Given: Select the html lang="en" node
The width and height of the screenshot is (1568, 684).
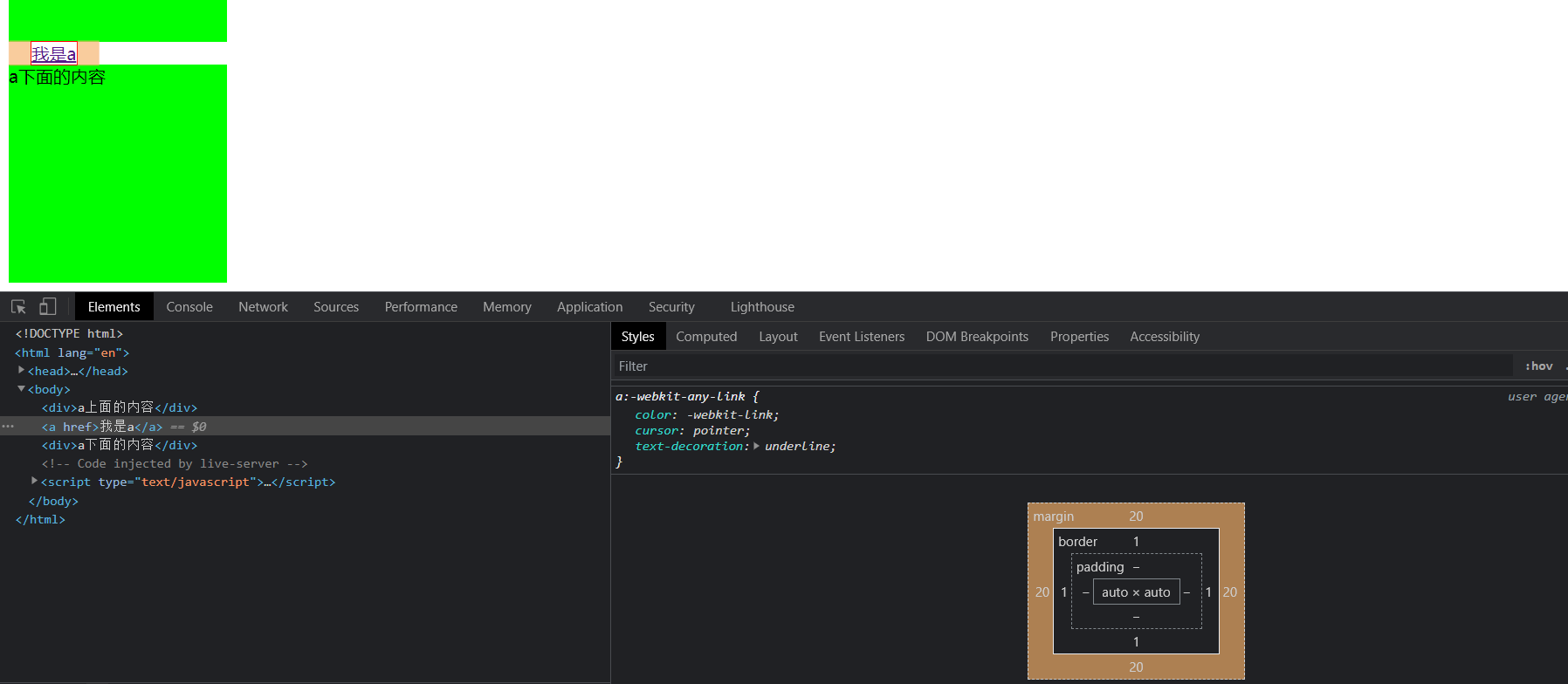Looking at the screenshot, I should (72, 352).
